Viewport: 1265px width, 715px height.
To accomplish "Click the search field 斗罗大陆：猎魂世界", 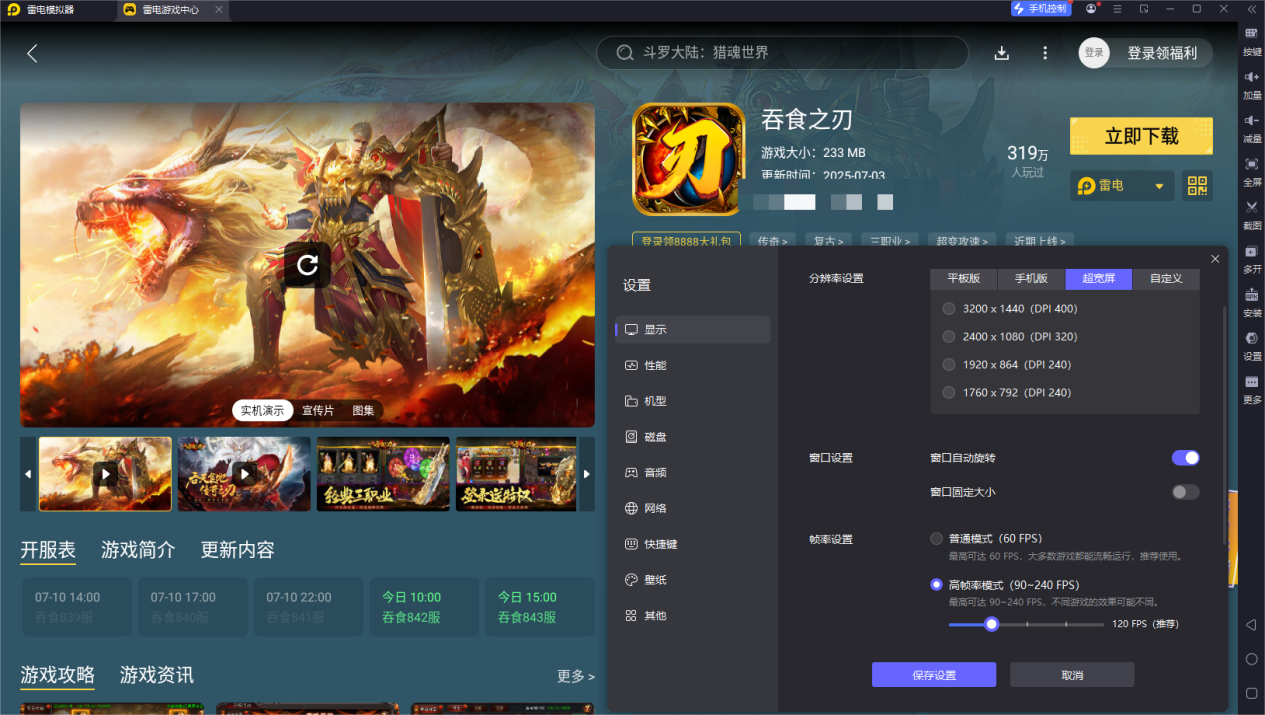I will coord(783,53).
